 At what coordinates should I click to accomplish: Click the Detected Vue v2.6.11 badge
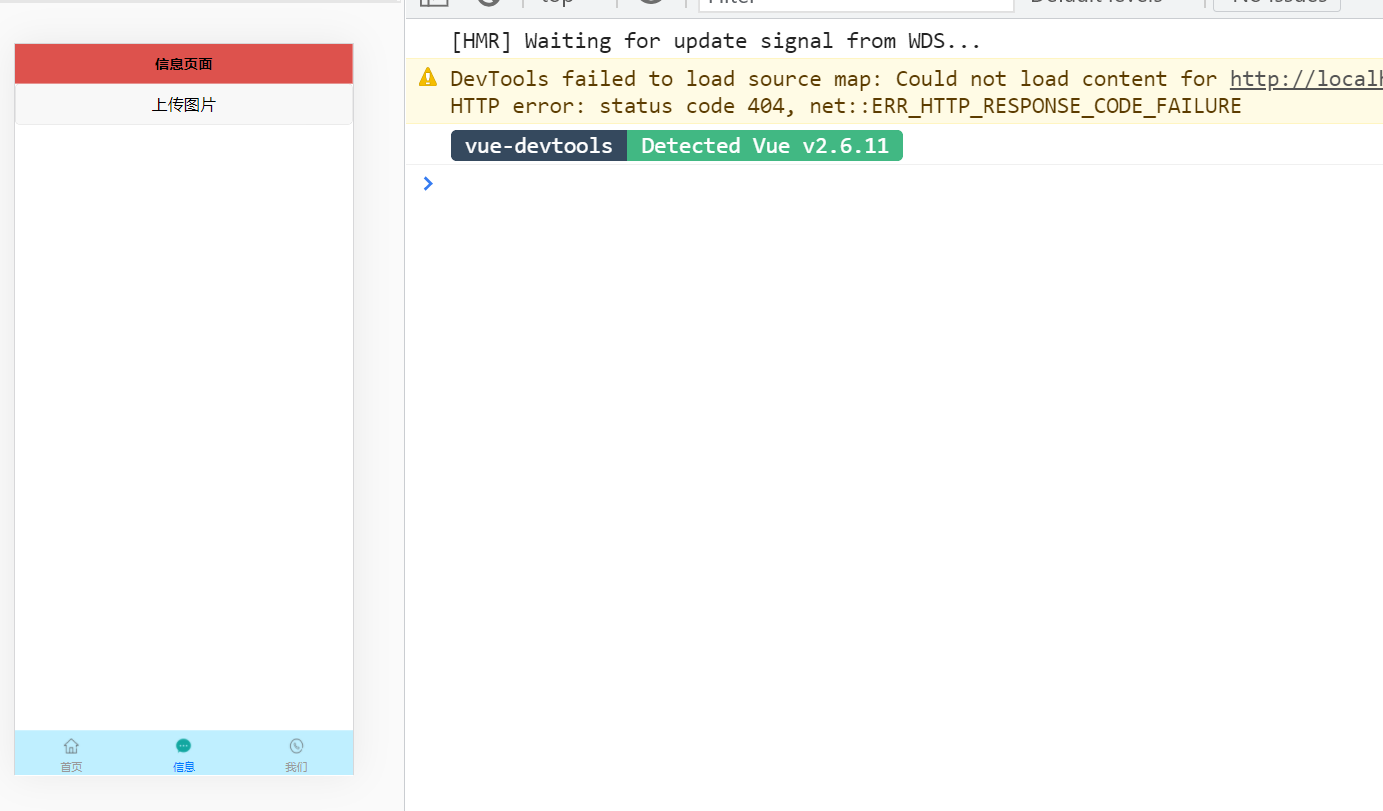(x=765, y=145)
